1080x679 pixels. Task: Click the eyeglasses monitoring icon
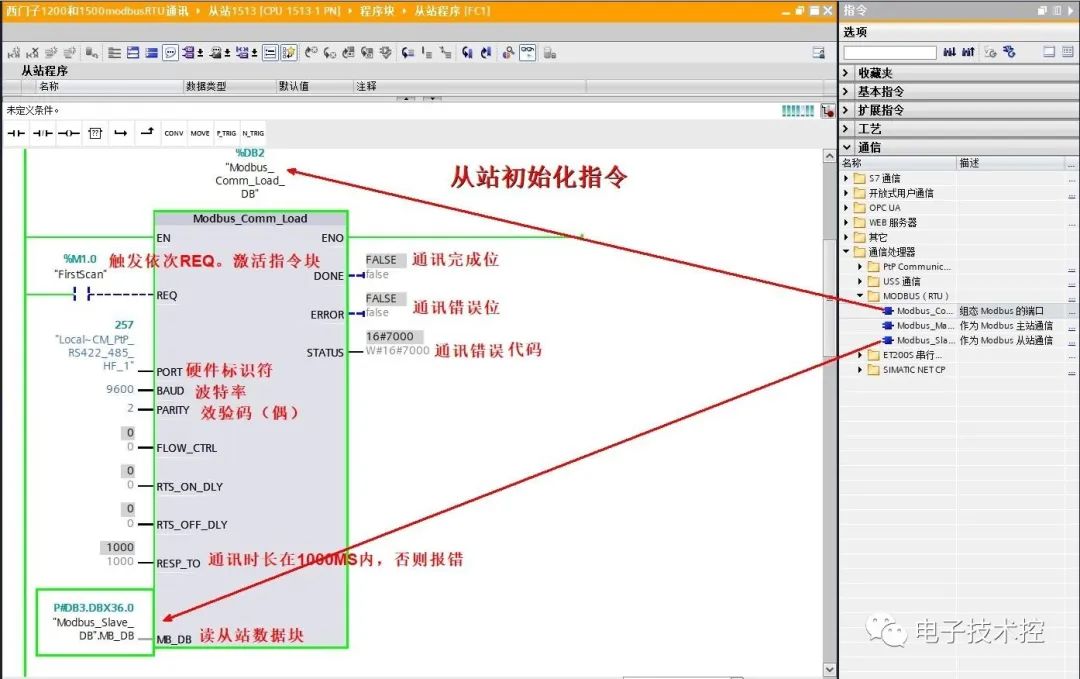click(x=528, y=53)
